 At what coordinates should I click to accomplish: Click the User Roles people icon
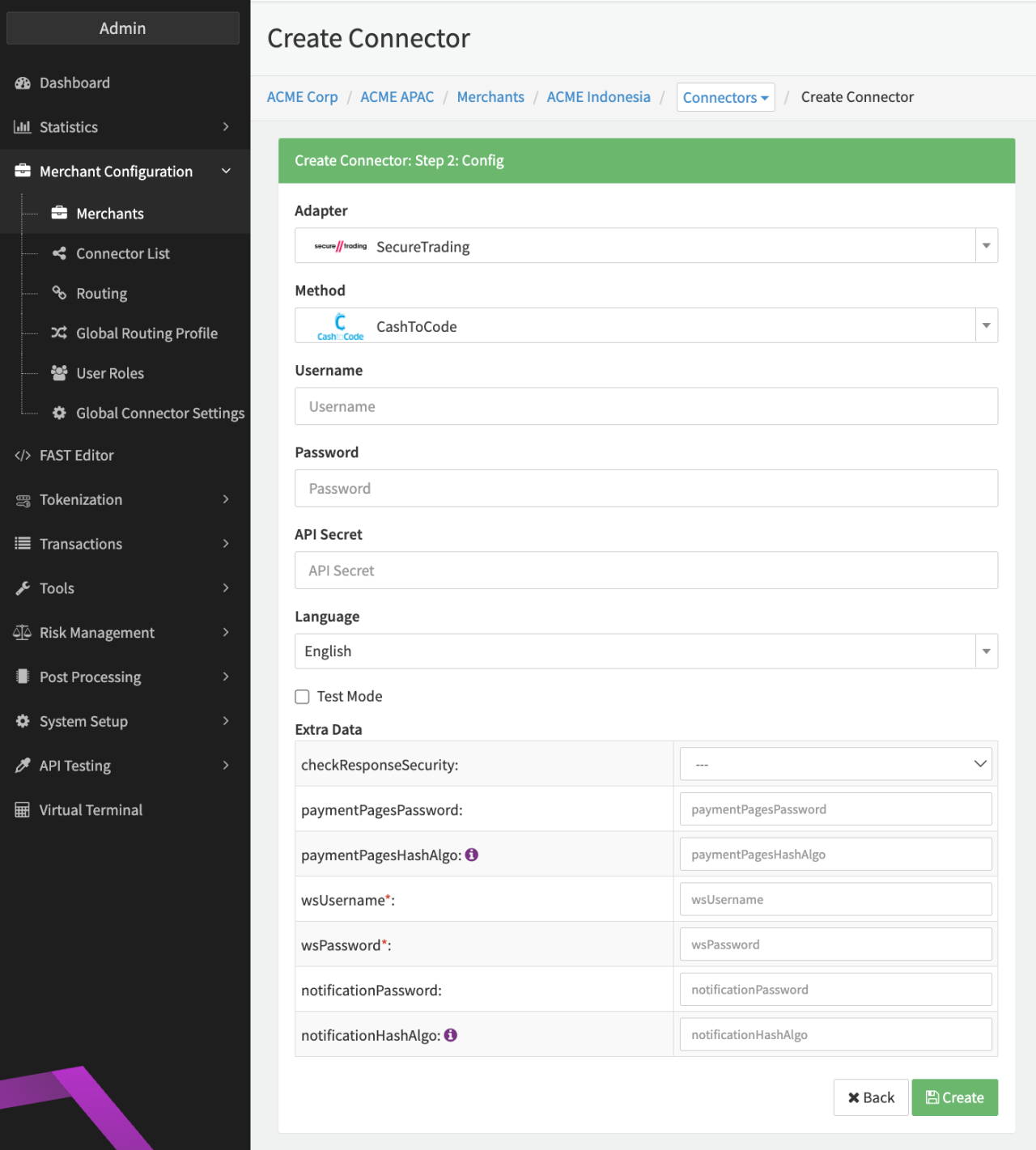point(59,372)
